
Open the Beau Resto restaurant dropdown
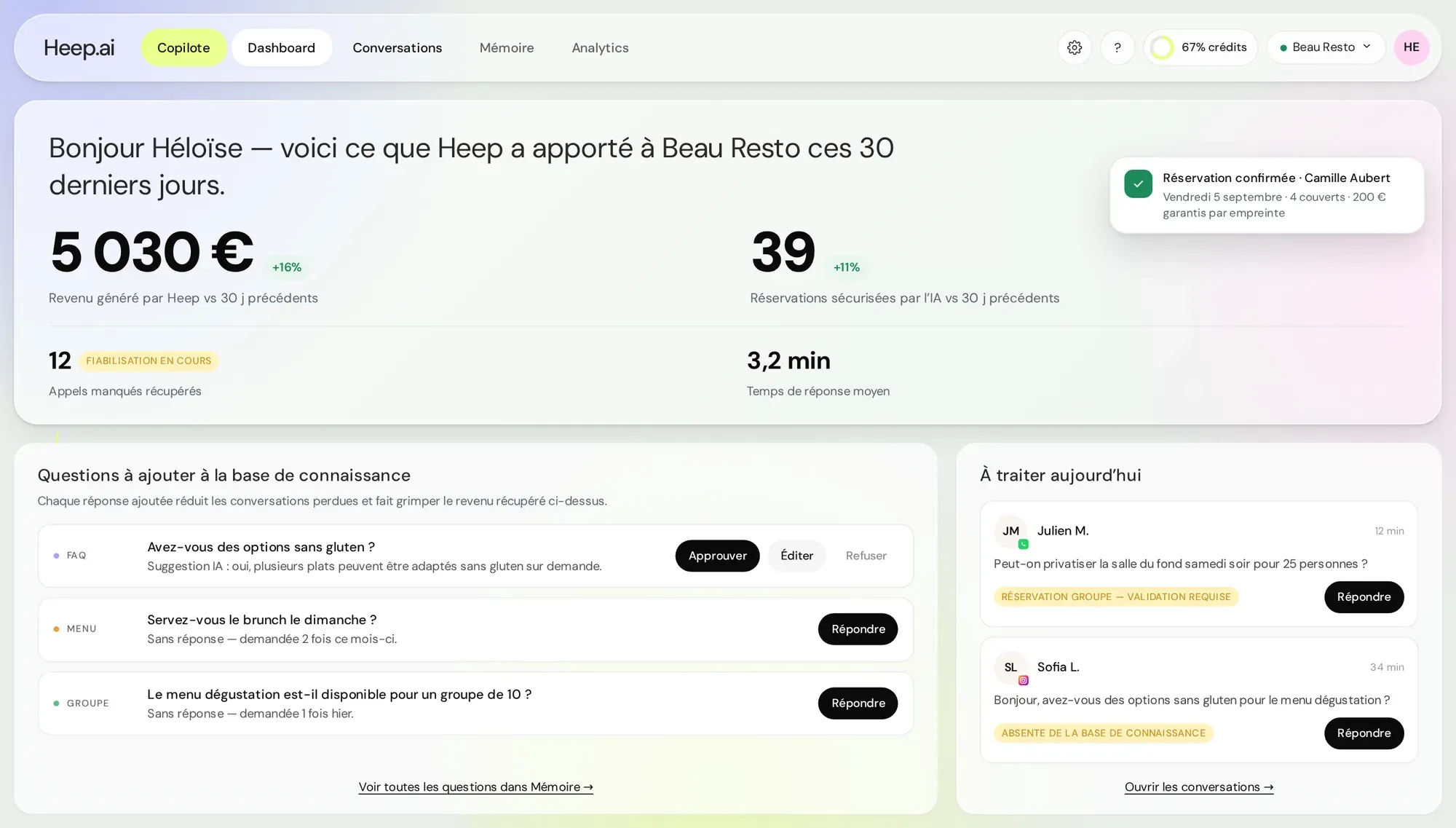point(1326,47)
